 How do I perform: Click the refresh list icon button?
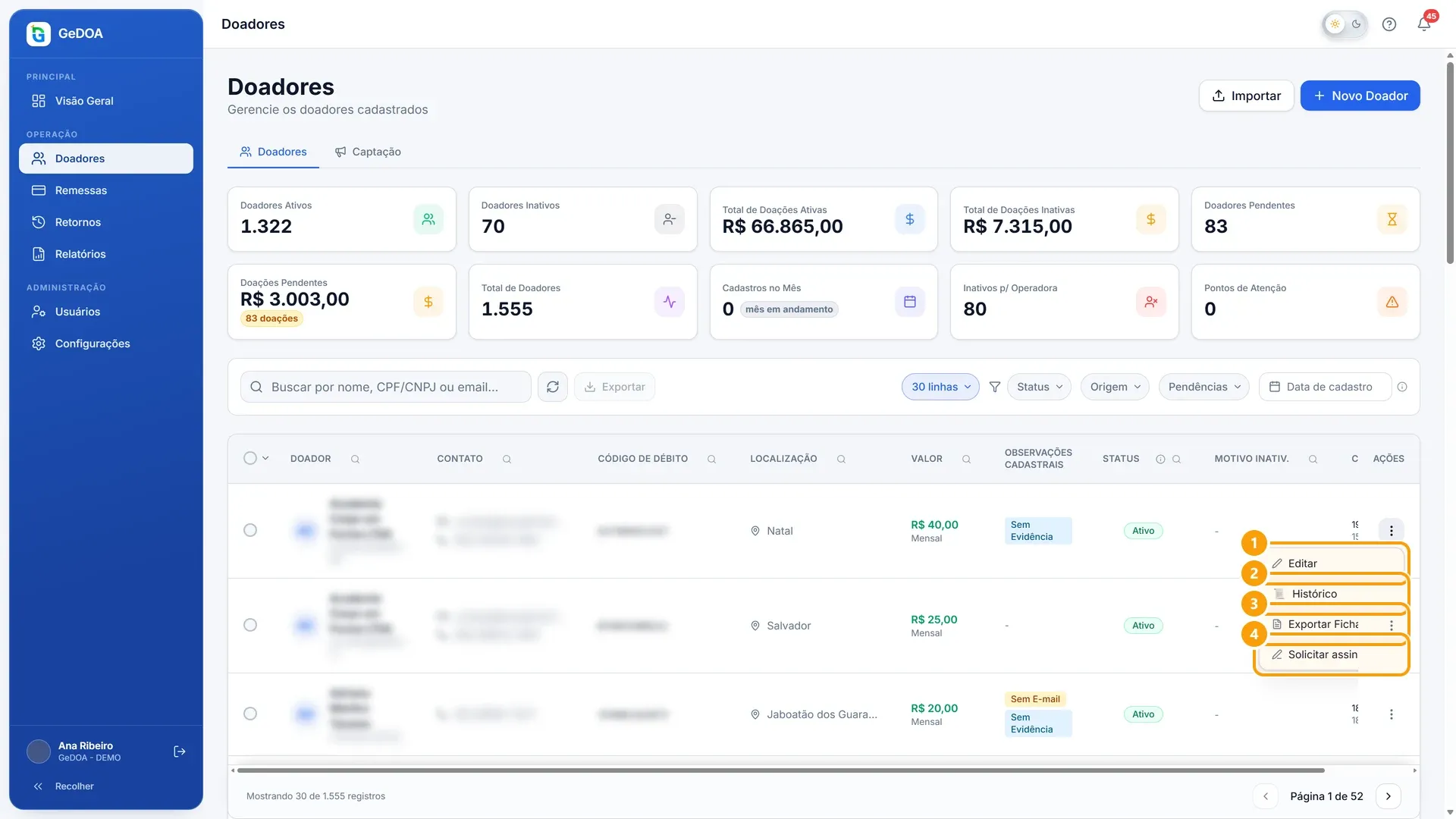coord(553,387)
